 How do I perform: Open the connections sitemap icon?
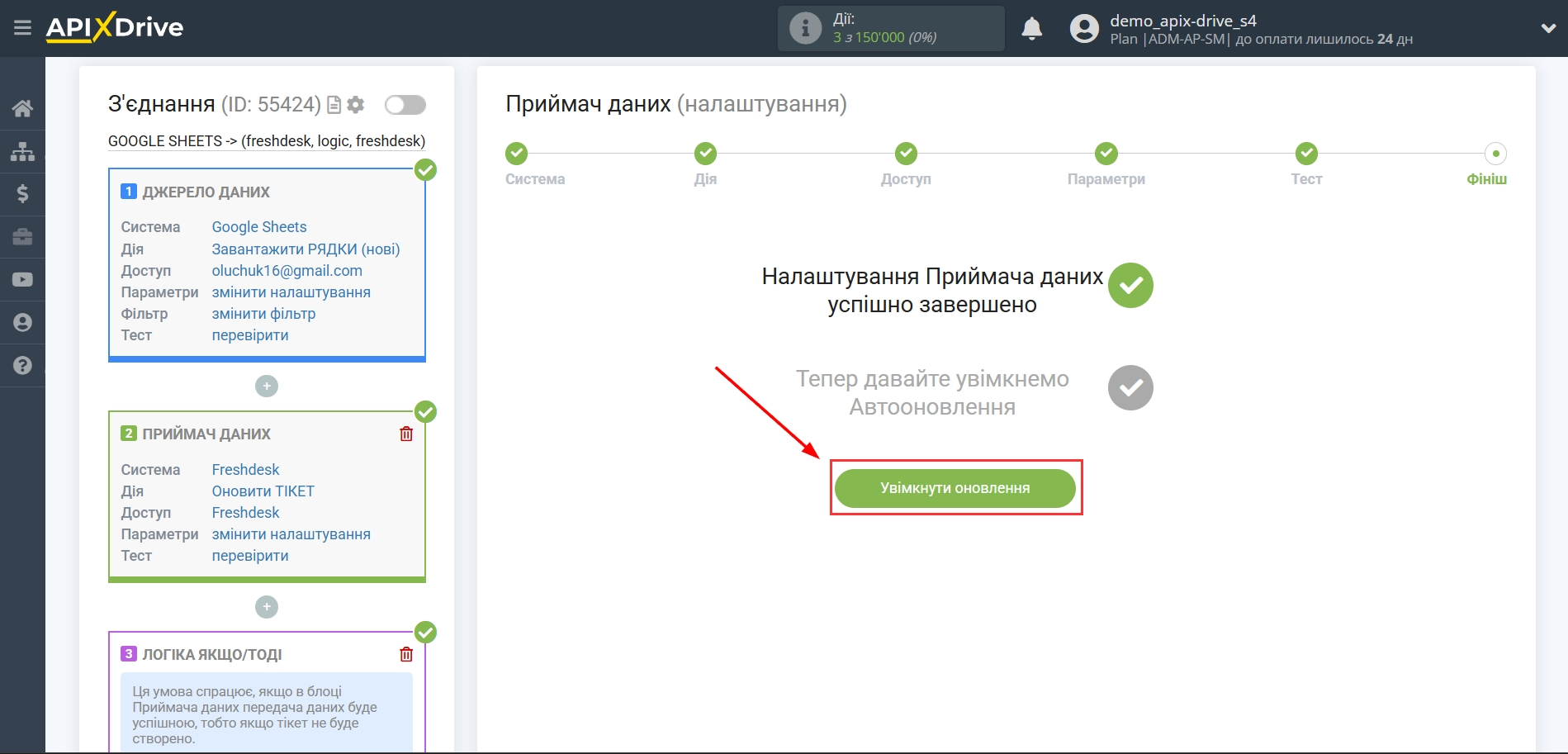coord(22,151)
